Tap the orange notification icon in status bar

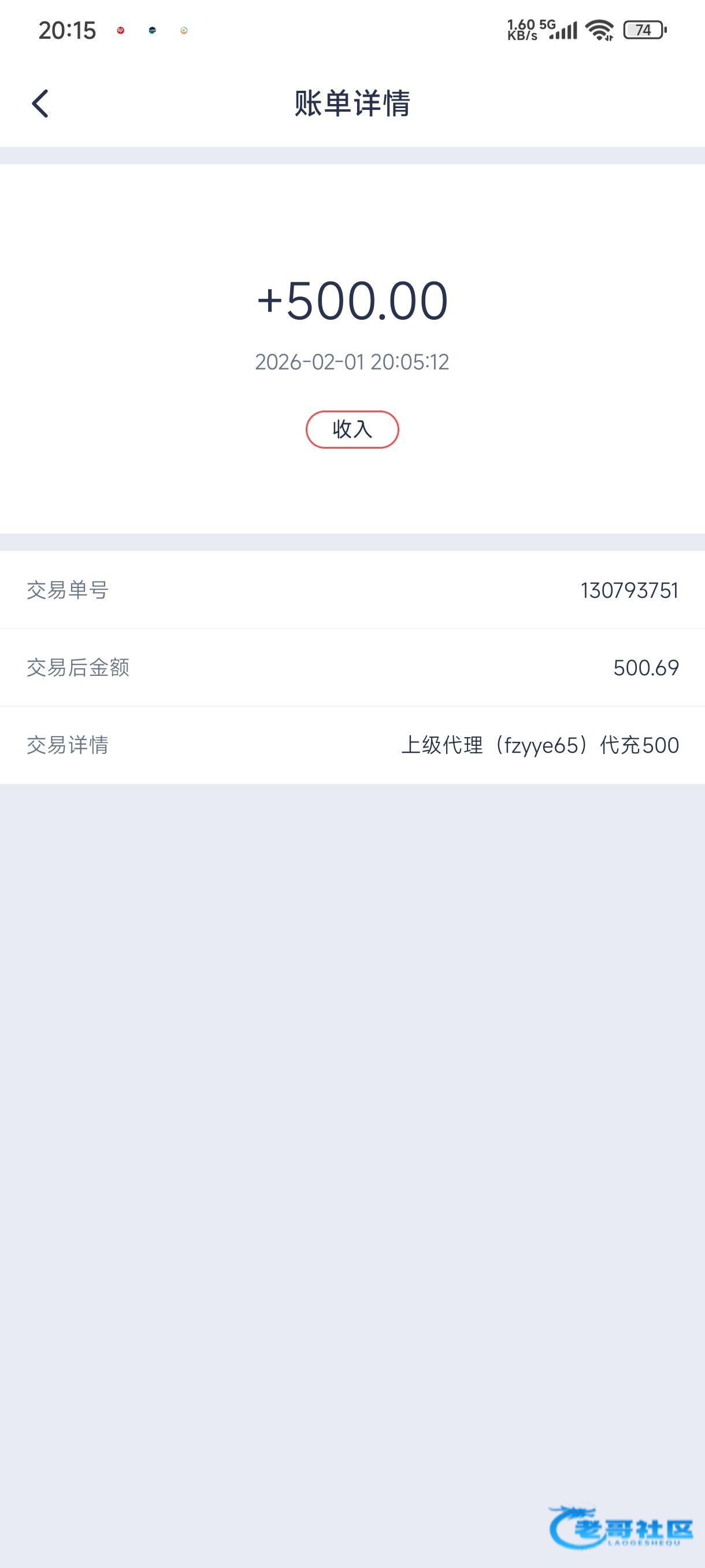184,31
